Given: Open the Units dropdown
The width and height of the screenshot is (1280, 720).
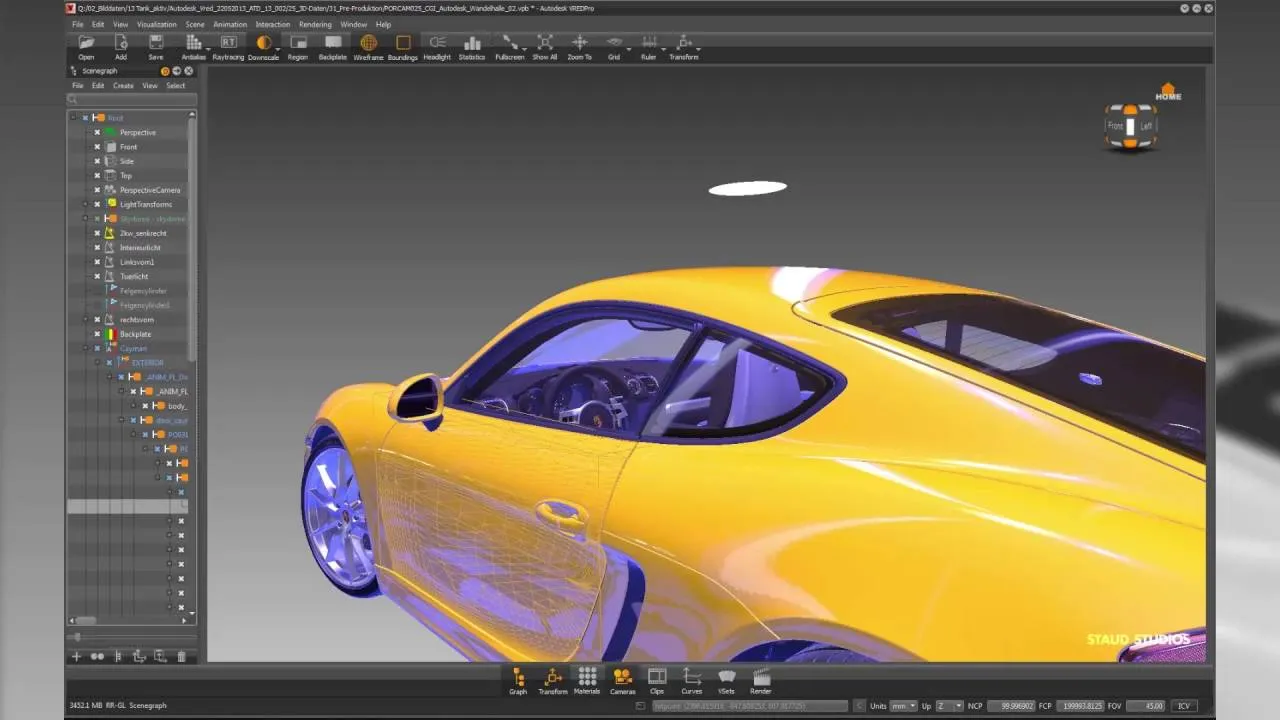Looking at the screenshot, I should point(903,706).
